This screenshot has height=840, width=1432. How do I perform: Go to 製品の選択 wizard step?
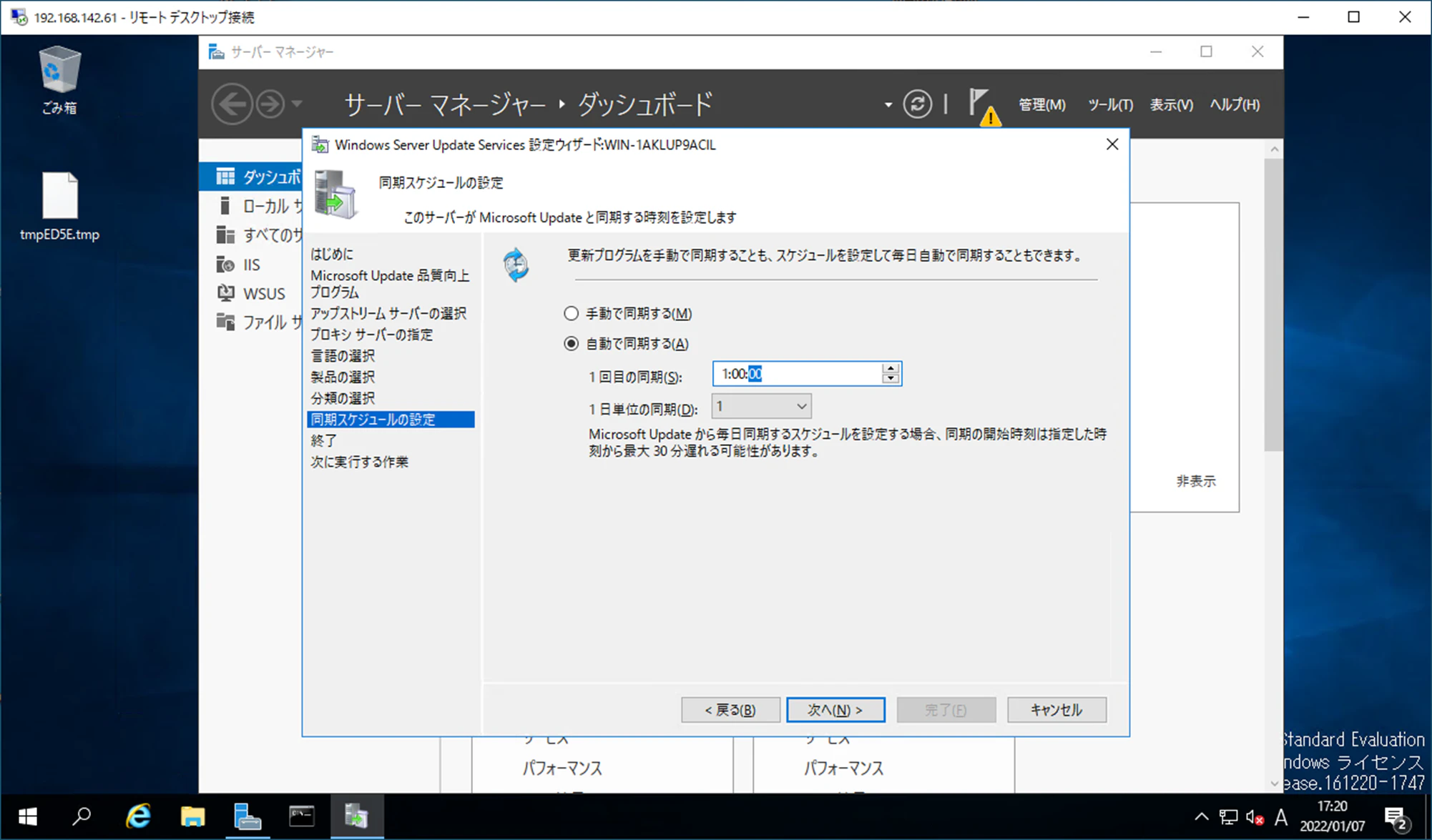[x=343, y=377]
